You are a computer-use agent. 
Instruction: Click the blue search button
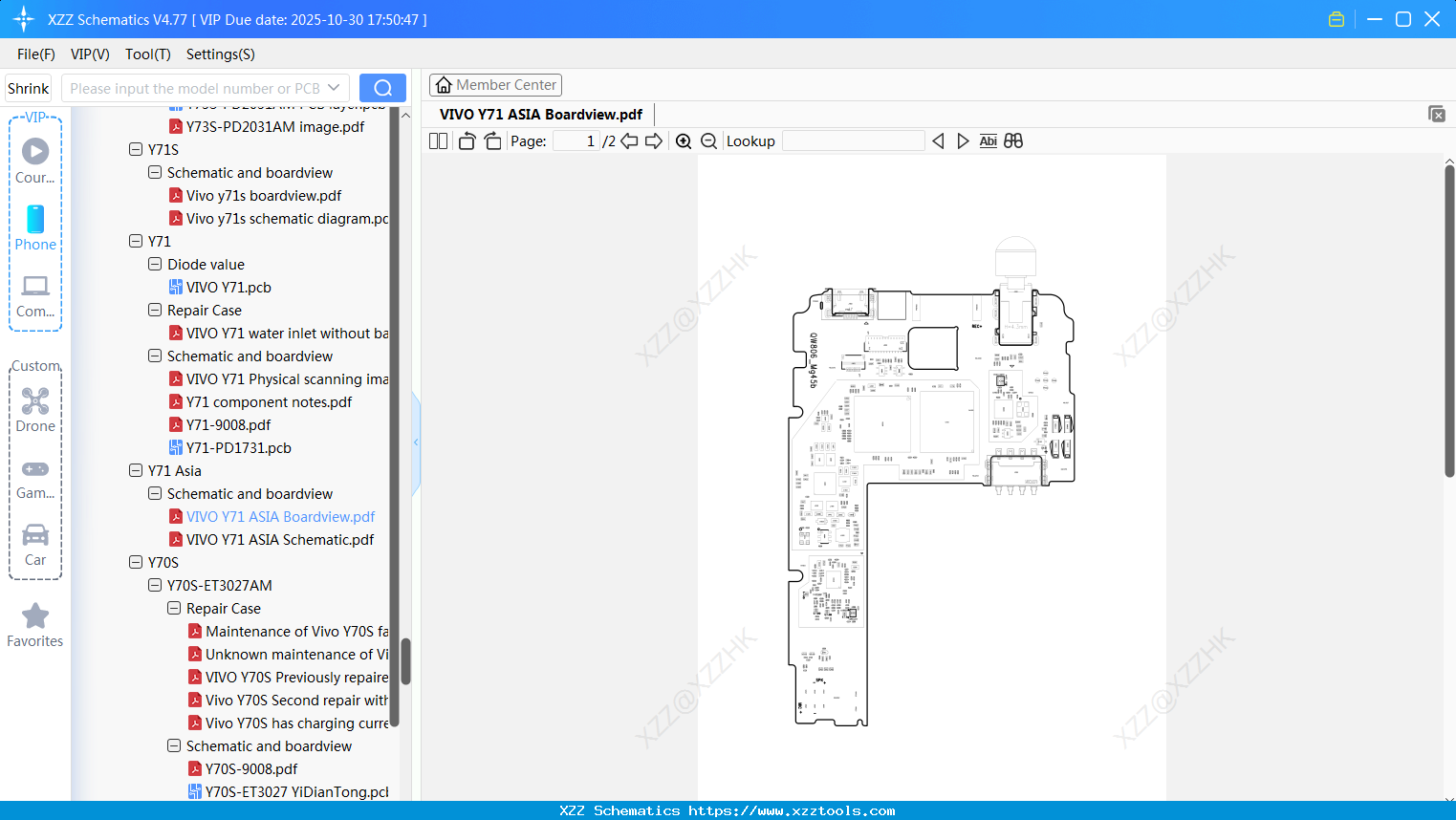point(382,88)
